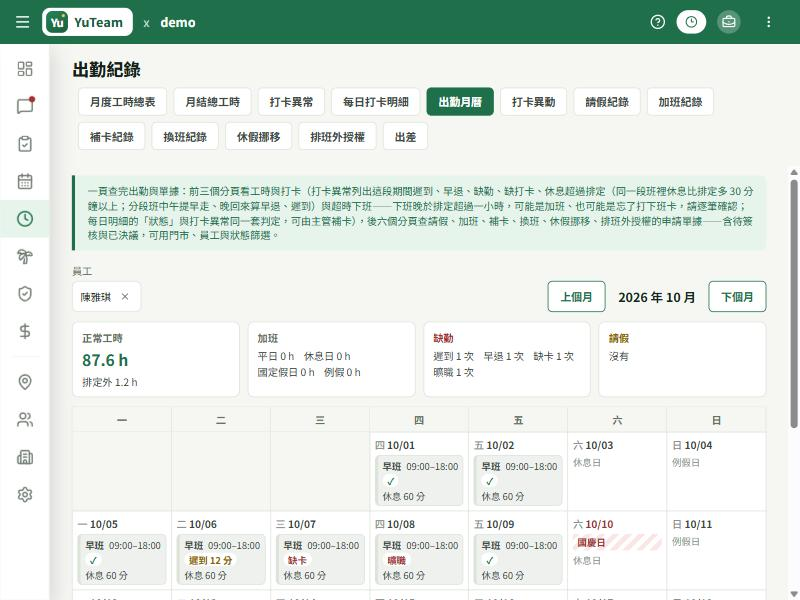Viewport: 800px width, 600px height.
Task: Open the 10/09 早班 shift card
Action: click(518, 560)
